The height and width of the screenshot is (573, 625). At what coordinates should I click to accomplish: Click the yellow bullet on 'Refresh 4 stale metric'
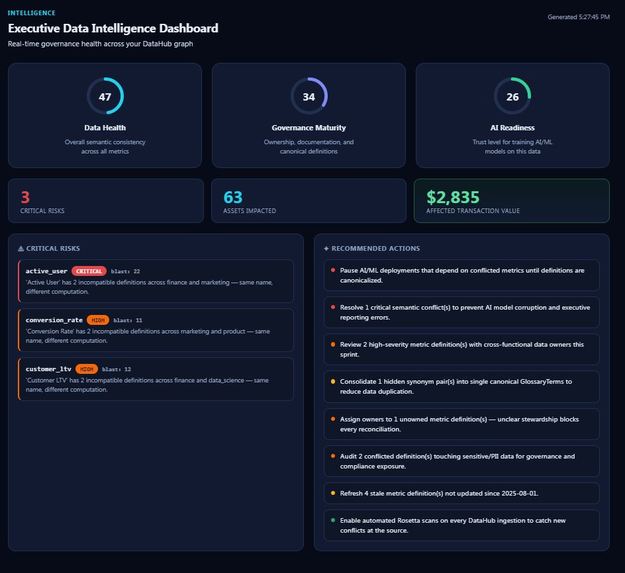333,493
